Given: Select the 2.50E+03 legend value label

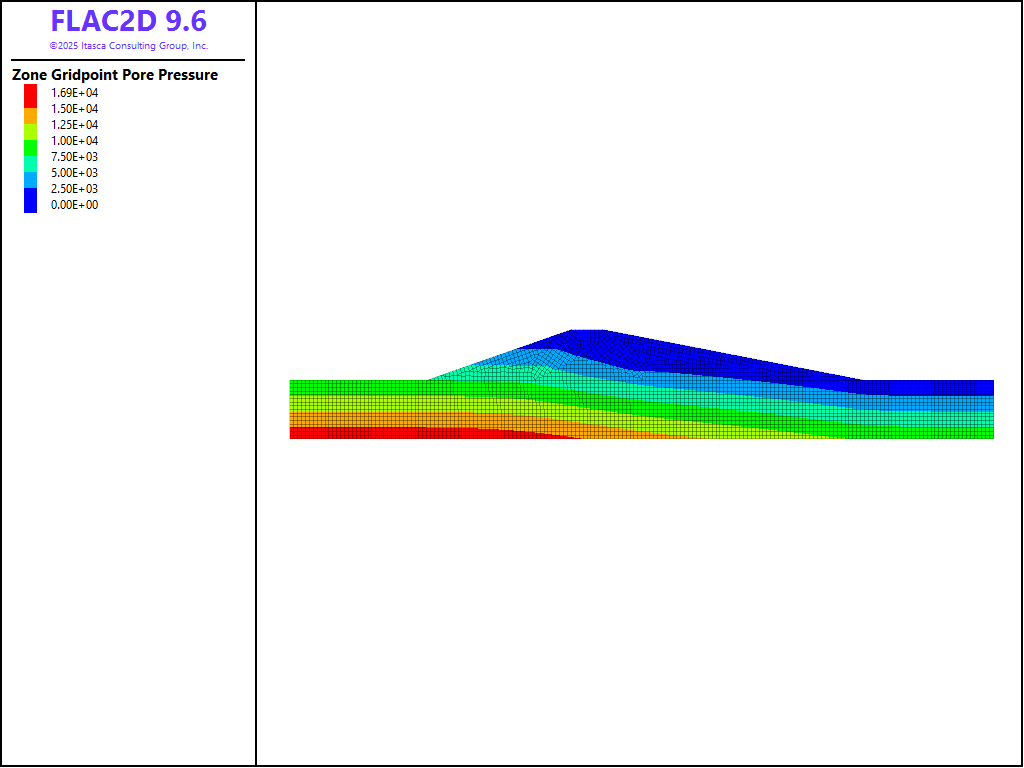Looking at the screenshot, I should tap(75, 189).
